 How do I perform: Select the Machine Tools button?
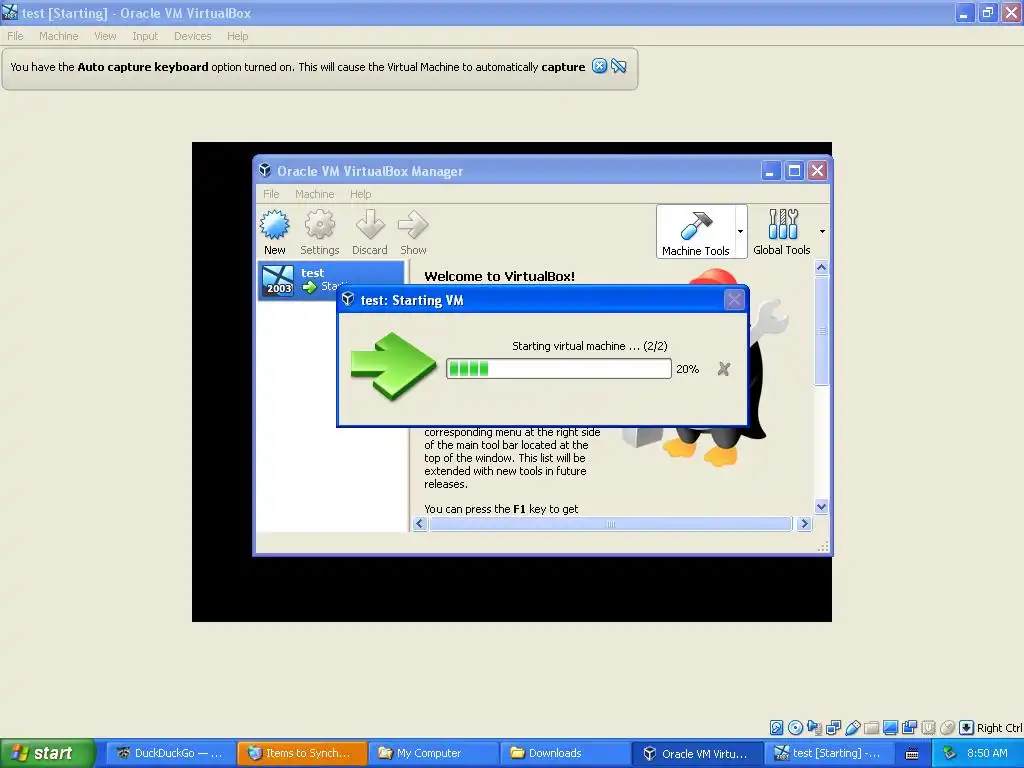tap(696, 232)
